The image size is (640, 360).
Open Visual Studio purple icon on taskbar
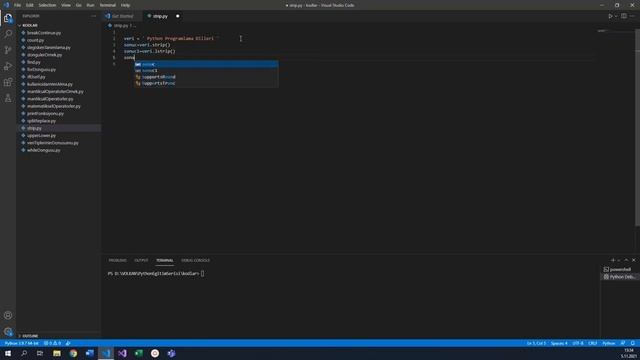coord(122,353)
